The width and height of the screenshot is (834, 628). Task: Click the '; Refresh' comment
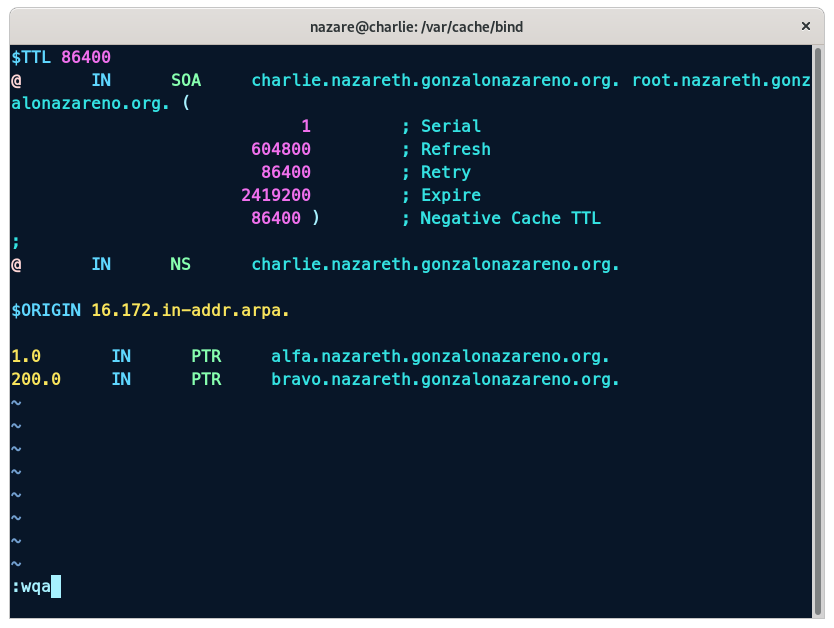[x=446, y=149]
